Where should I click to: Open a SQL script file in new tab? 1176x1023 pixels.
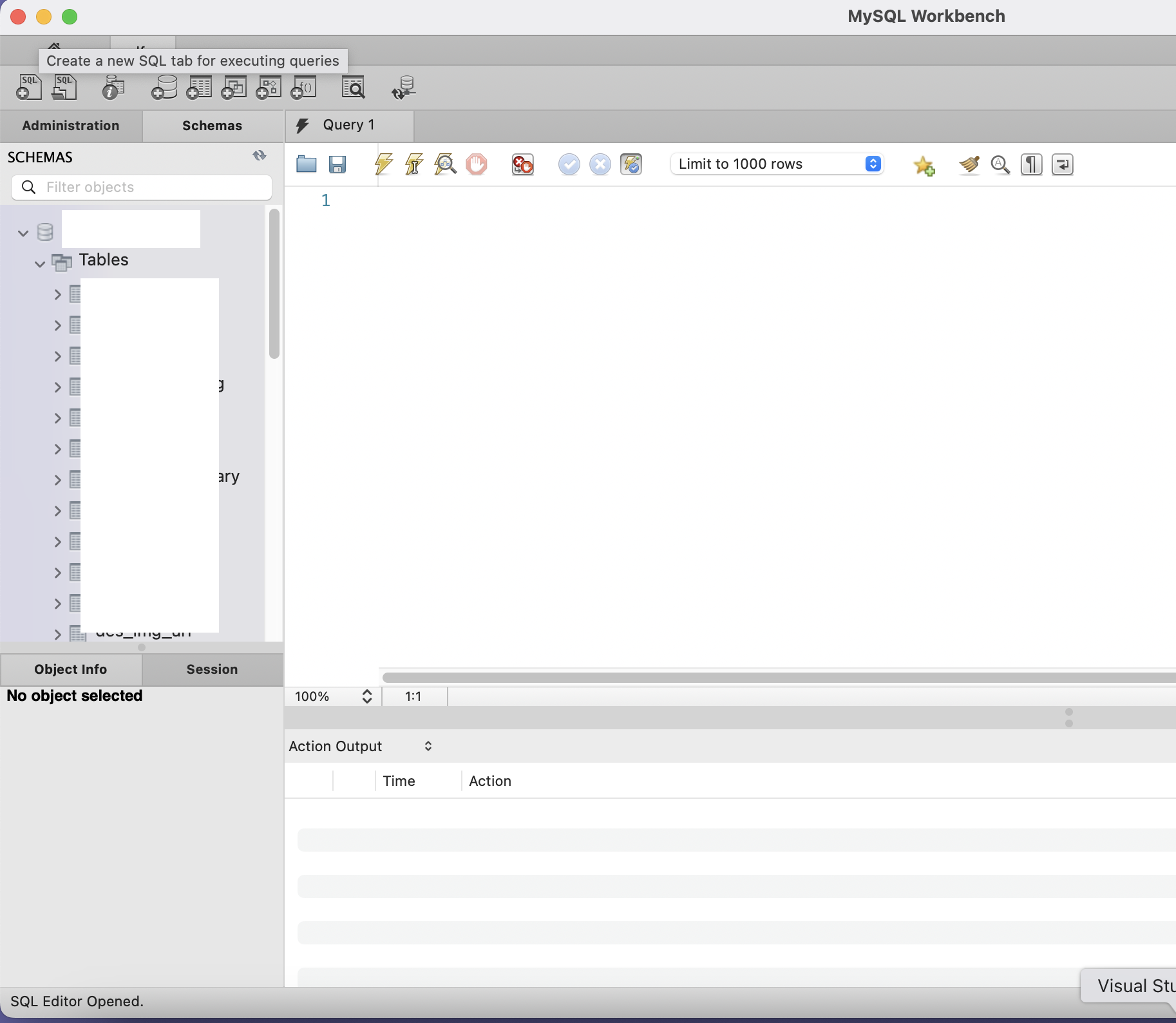point(64,87)
